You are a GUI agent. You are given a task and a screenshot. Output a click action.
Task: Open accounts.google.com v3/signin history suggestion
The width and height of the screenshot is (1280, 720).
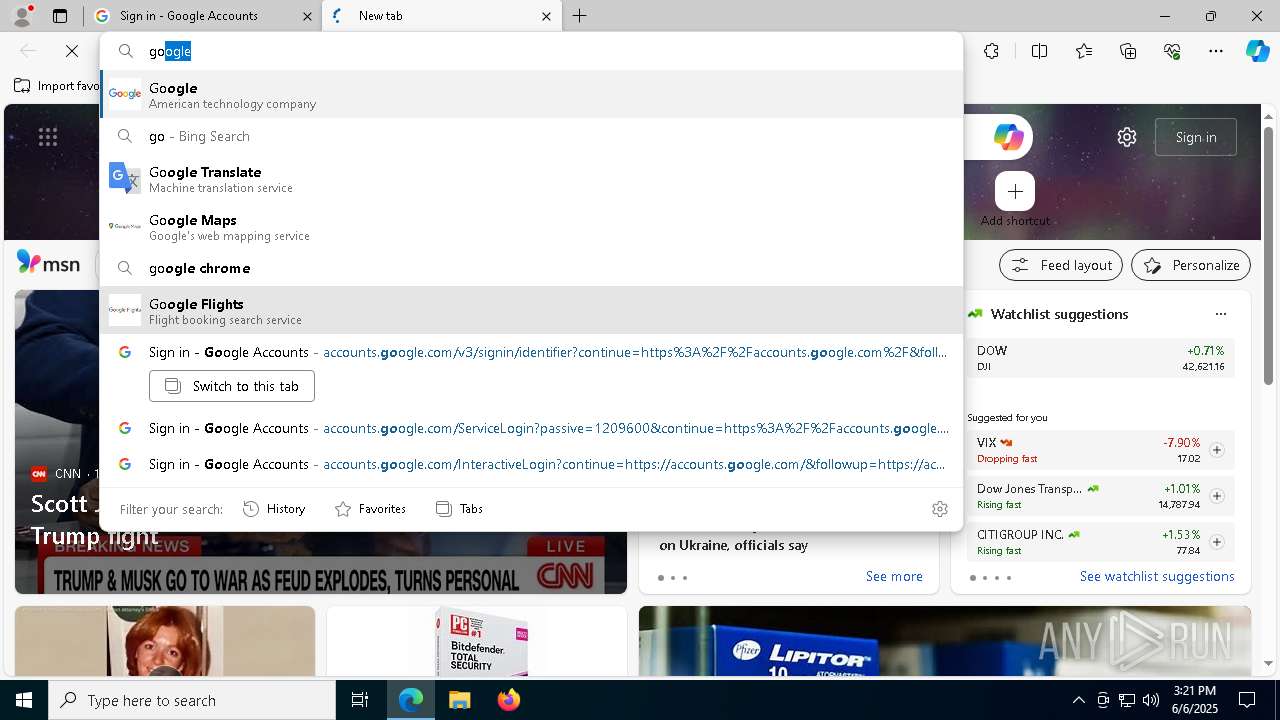pyautogui.click(x=531, y=352)
